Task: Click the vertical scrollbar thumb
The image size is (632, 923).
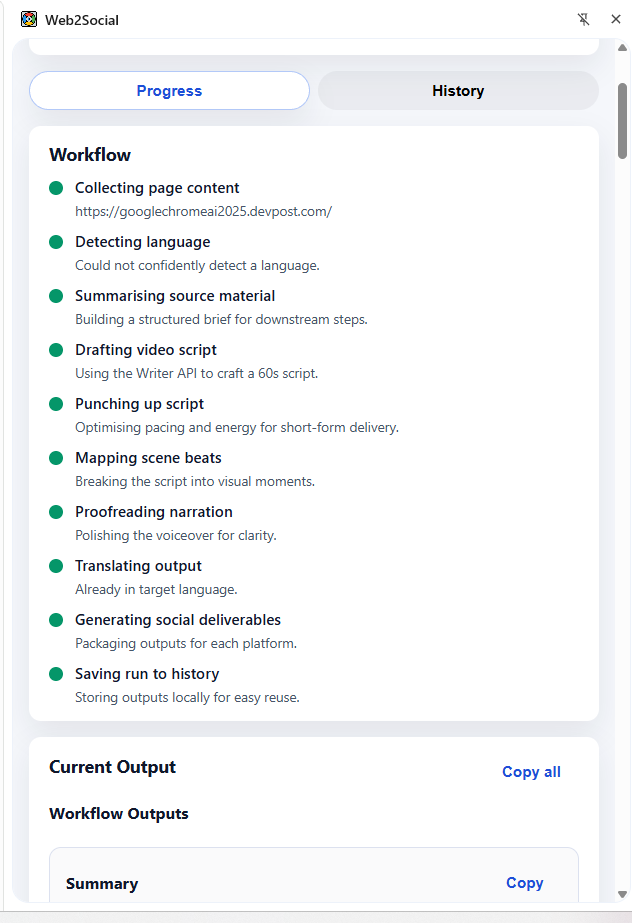Action: point(623,121)
